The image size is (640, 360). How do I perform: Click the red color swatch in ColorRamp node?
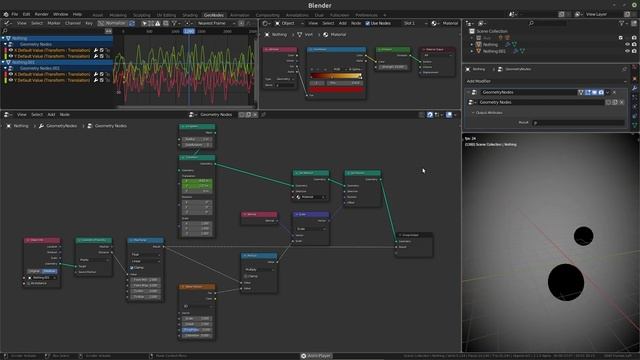pos(336,89)
